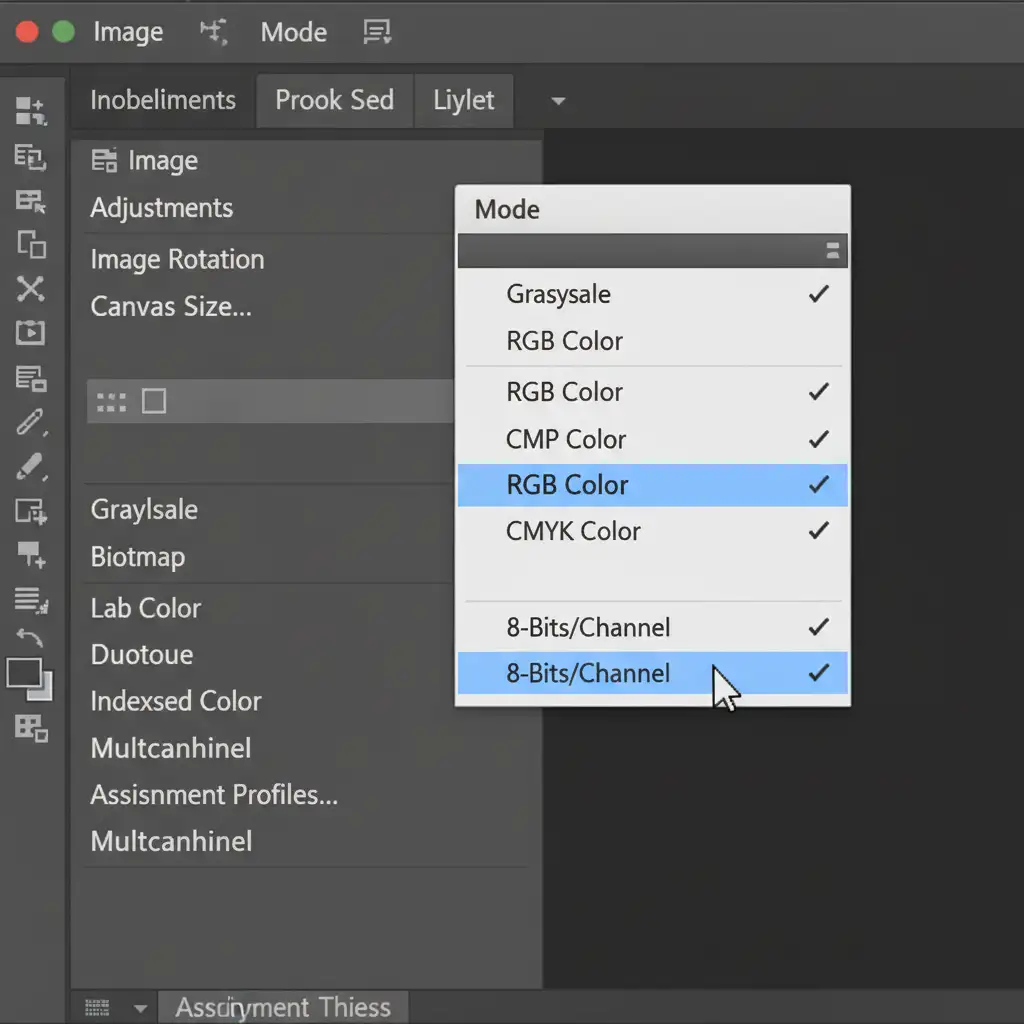The image size is (1024, 1024).
Task: Click the curved undo arrow icon
Action: click(31, 637)
